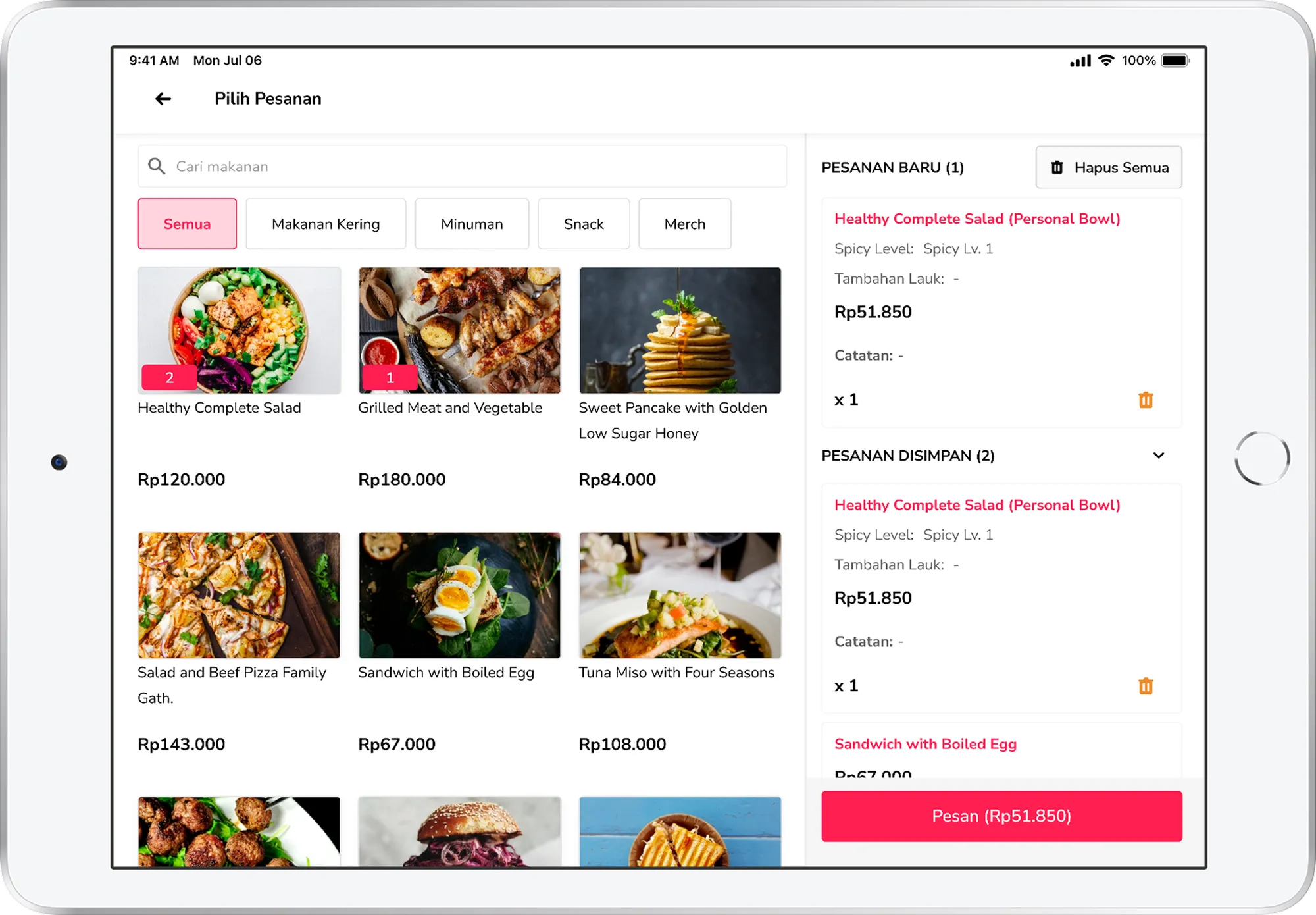
Task: Select the Semua category filter
Action: point(187,224)
